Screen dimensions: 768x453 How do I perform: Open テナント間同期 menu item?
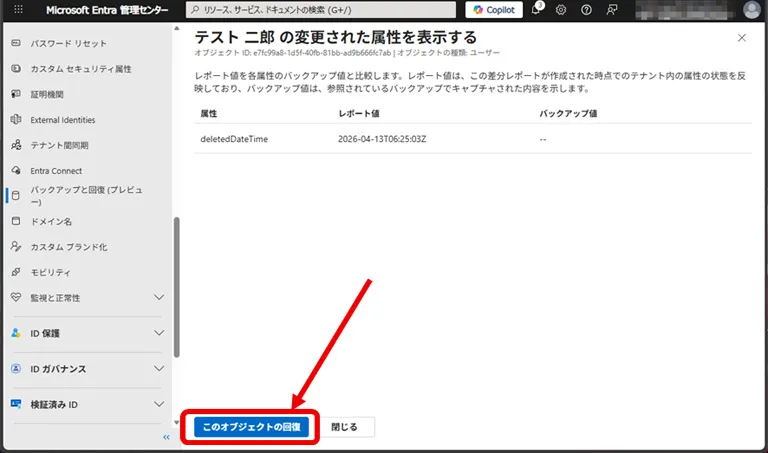(x=59, y=145)
